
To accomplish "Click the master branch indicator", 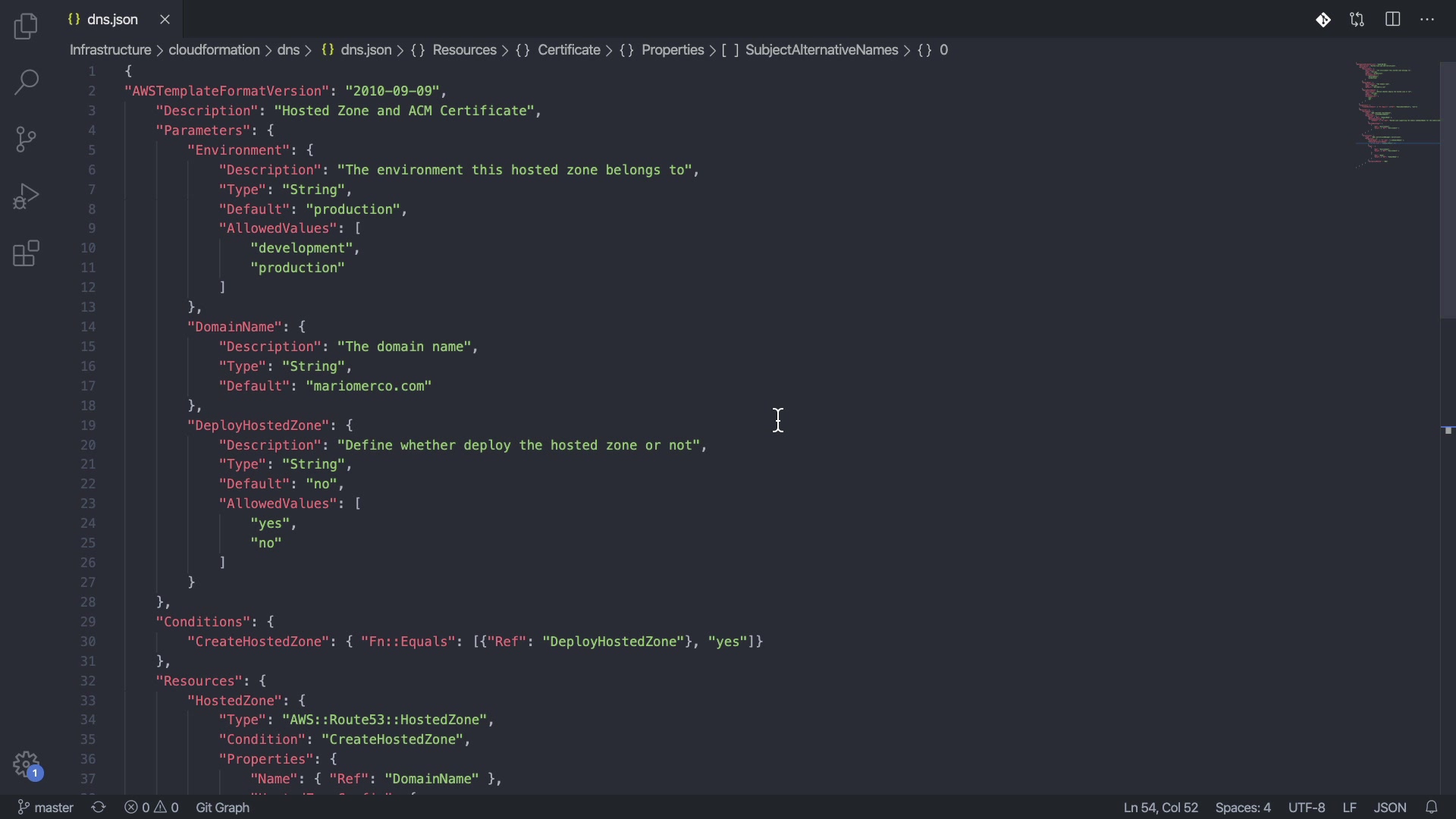I will pyautogui.click(x=45, y=808).
